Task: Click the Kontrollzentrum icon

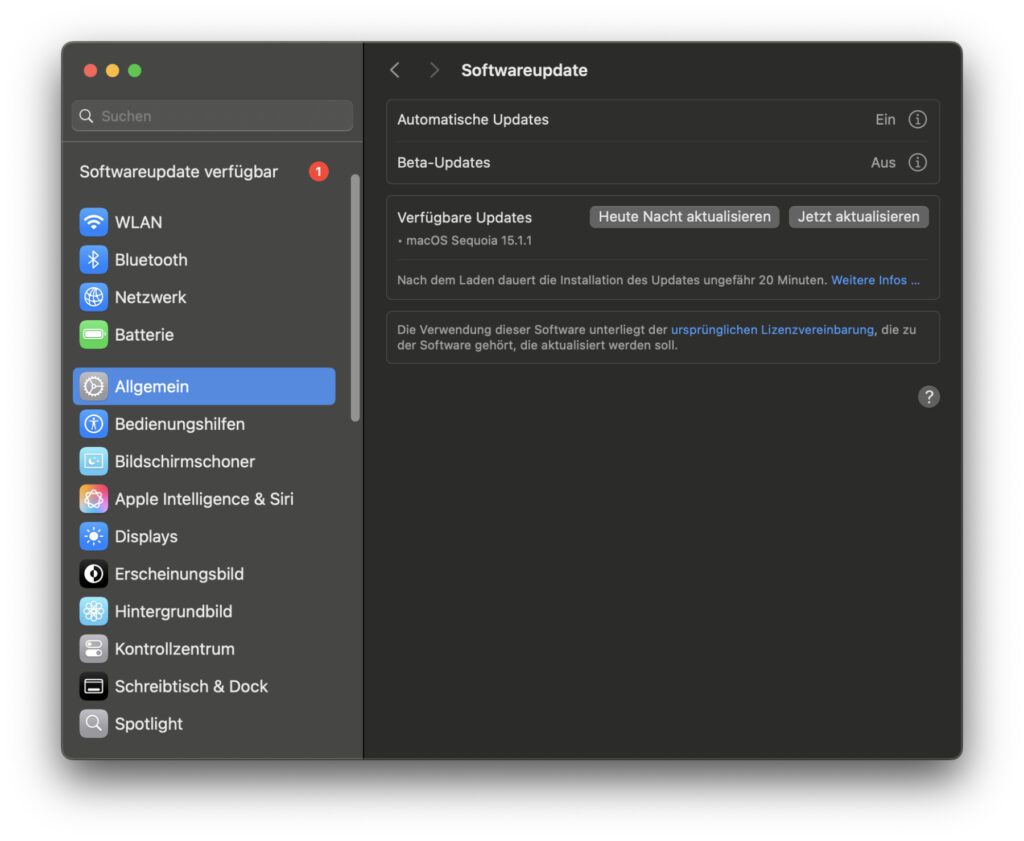Action: [x=94, y=649]
